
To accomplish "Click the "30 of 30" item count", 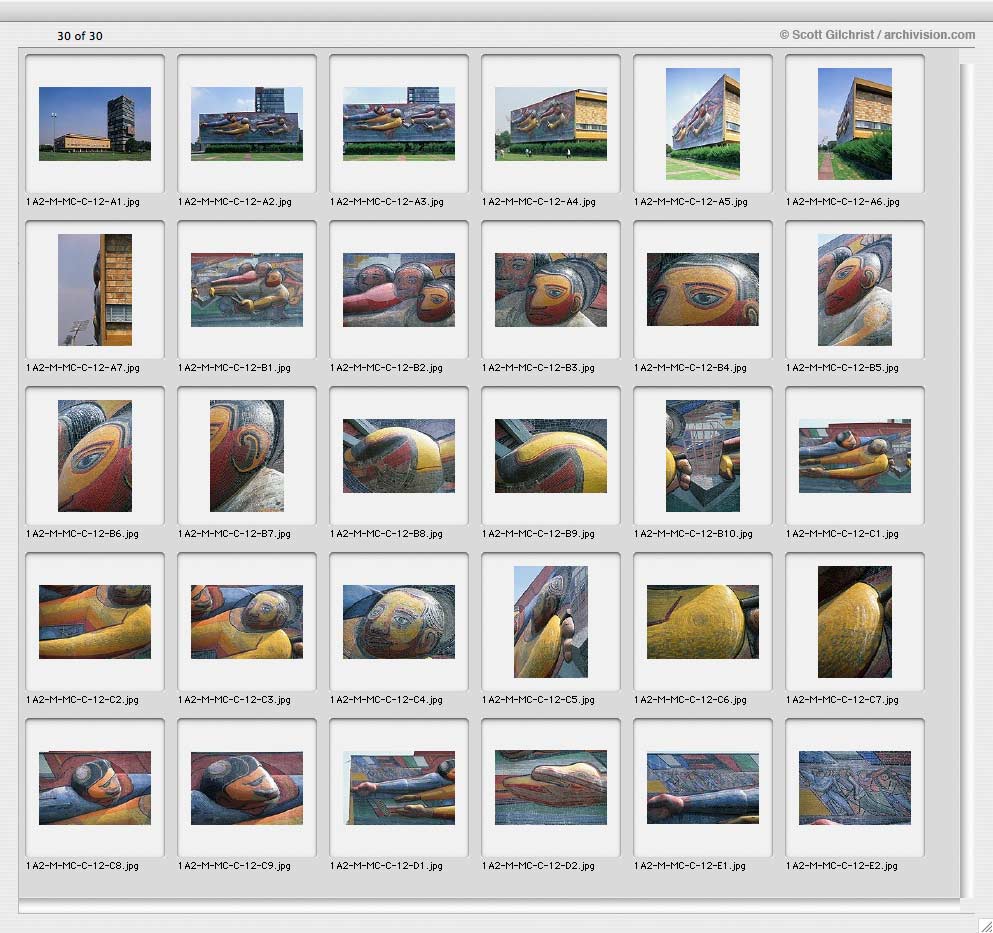I will click(x=80, y=36).
